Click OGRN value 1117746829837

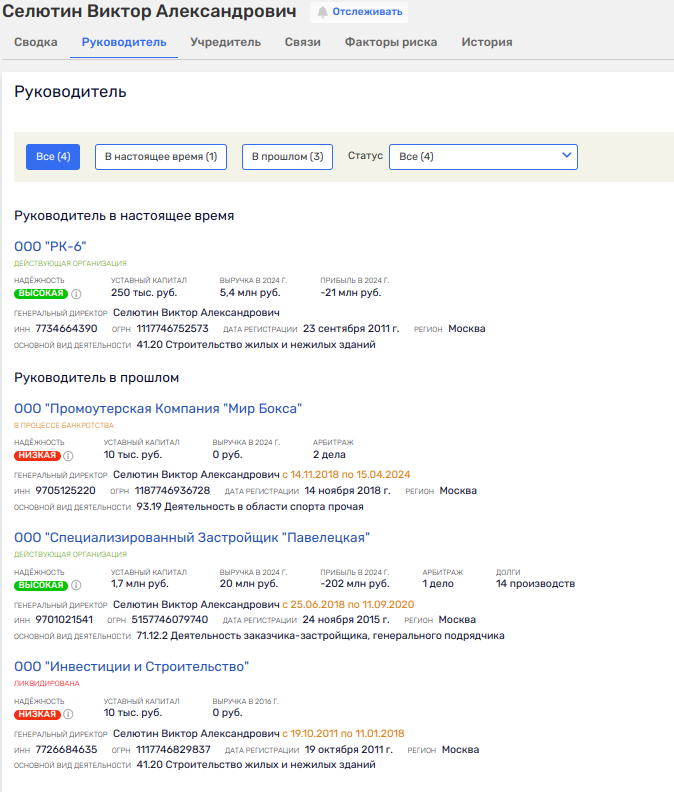pos(173,750)
